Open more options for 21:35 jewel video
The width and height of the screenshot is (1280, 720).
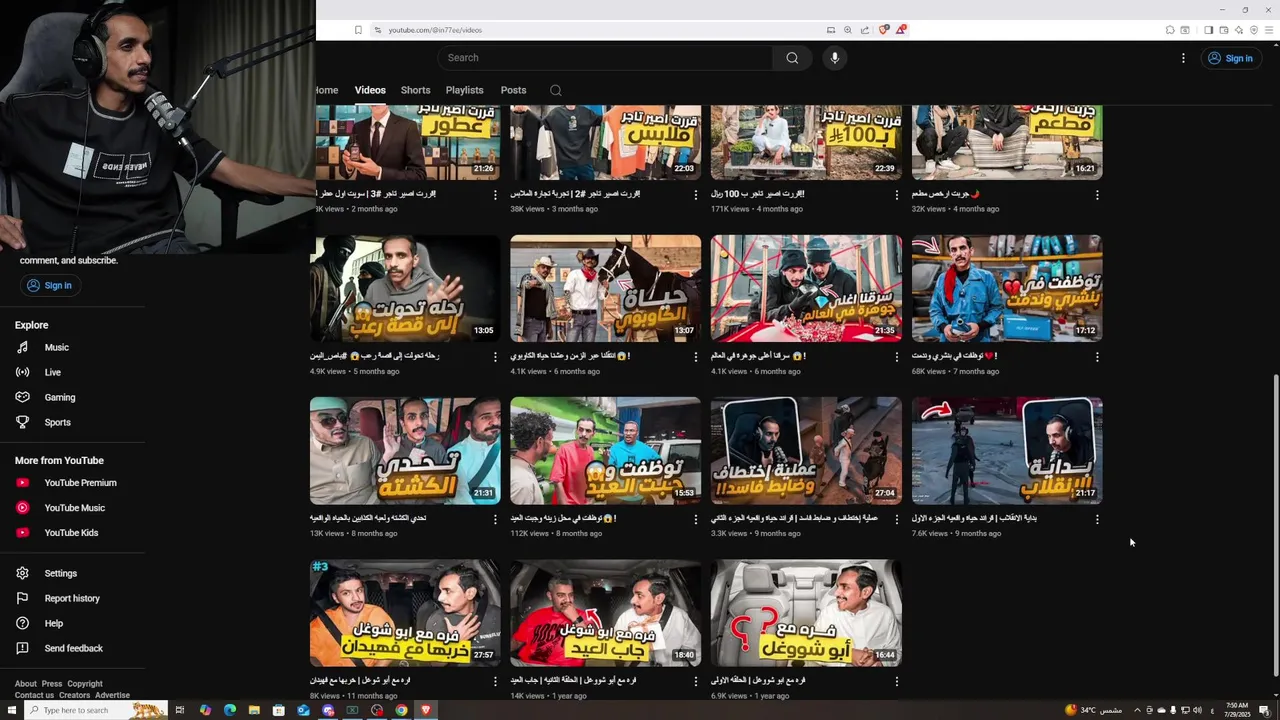click(x=896, y=357)
